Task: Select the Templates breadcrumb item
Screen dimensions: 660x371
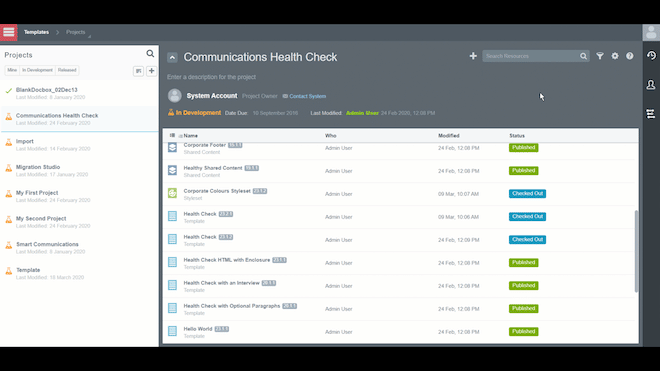Action: click(x=36, y=32)
